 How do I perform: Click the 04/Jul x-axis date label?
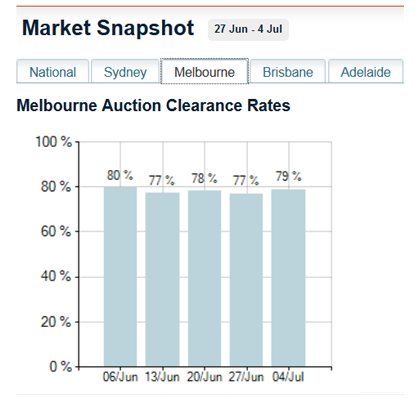(x=288, y=377)
